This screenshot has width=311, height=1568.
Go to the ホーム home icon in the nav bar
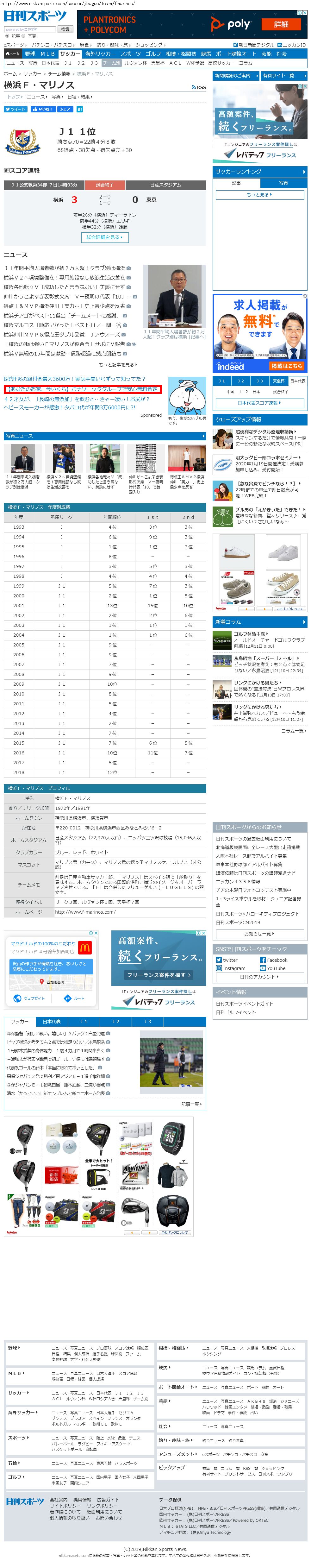(13, 54)
